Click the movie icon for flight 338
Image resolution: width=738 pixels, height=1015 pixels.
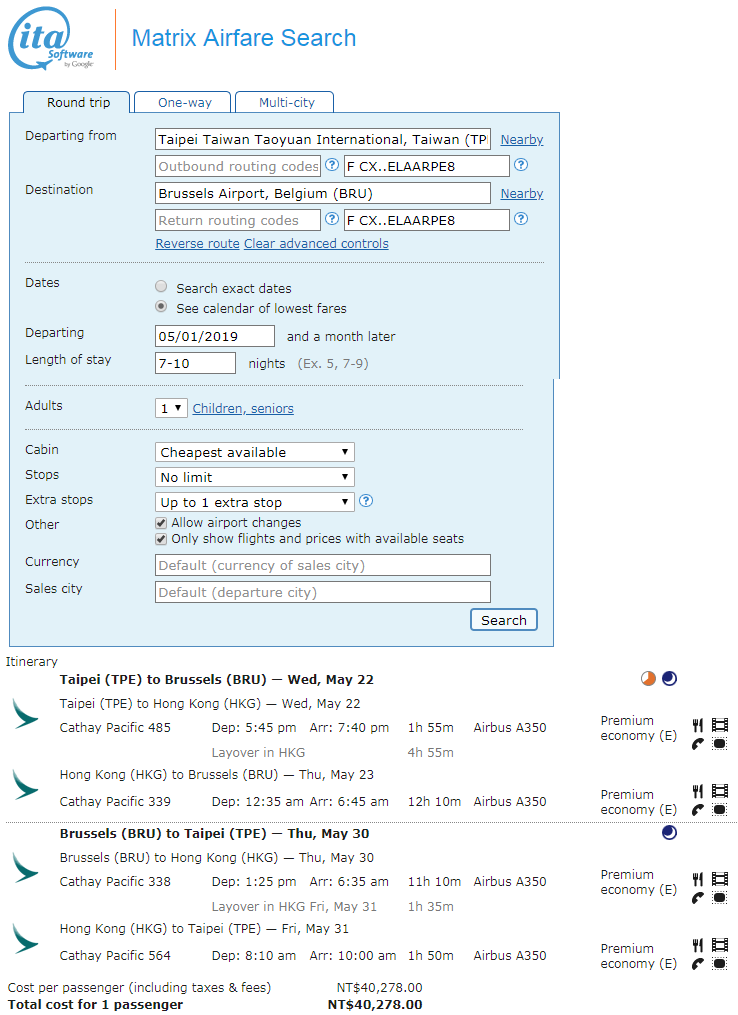(x=720, y=879)
